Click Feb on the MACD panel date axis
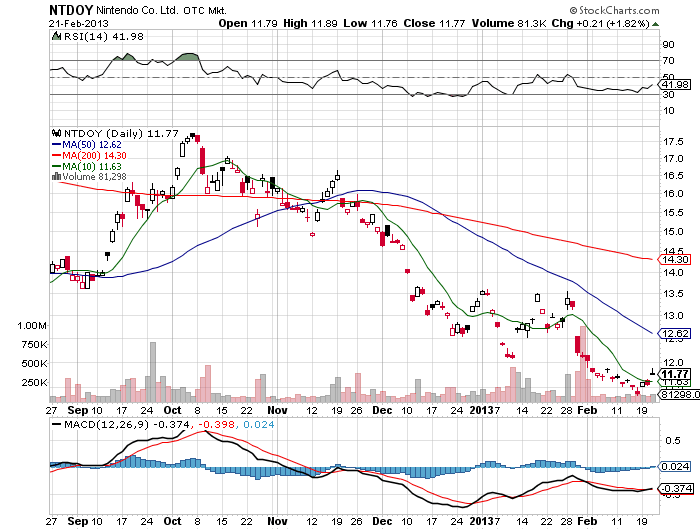Image resolution: width=700 pixels, height=530 pixels. coord(587,521)
